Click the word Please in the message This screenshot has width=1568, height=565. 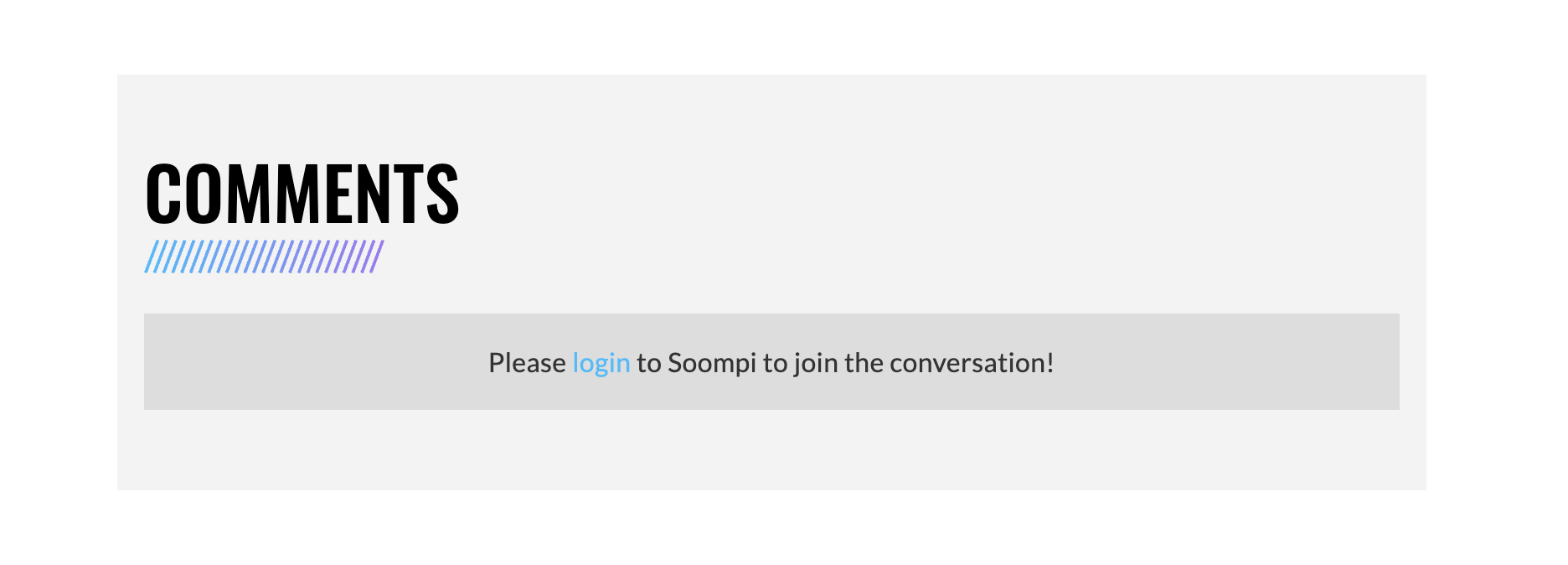[x=527, y=363]
